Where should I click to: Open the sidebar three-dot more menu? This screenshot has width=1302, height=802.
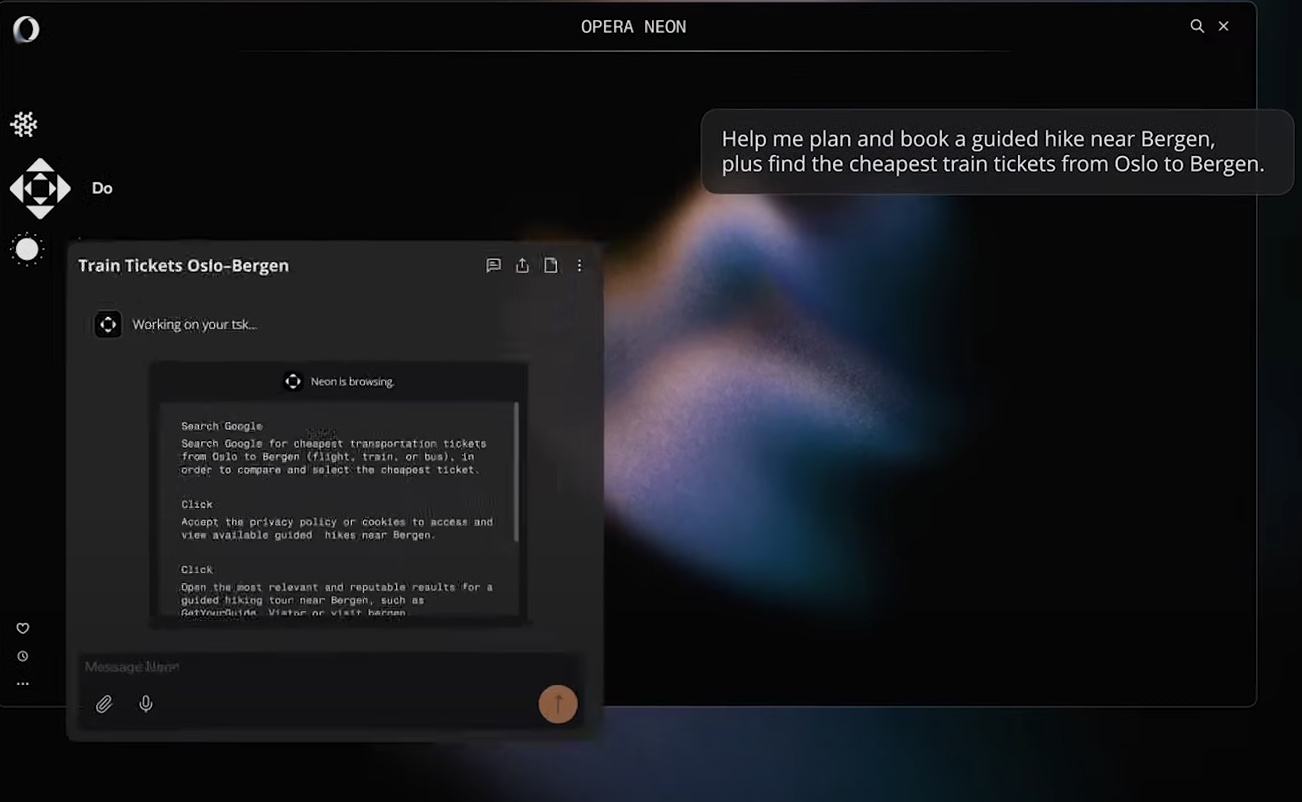tap(23, 684)
